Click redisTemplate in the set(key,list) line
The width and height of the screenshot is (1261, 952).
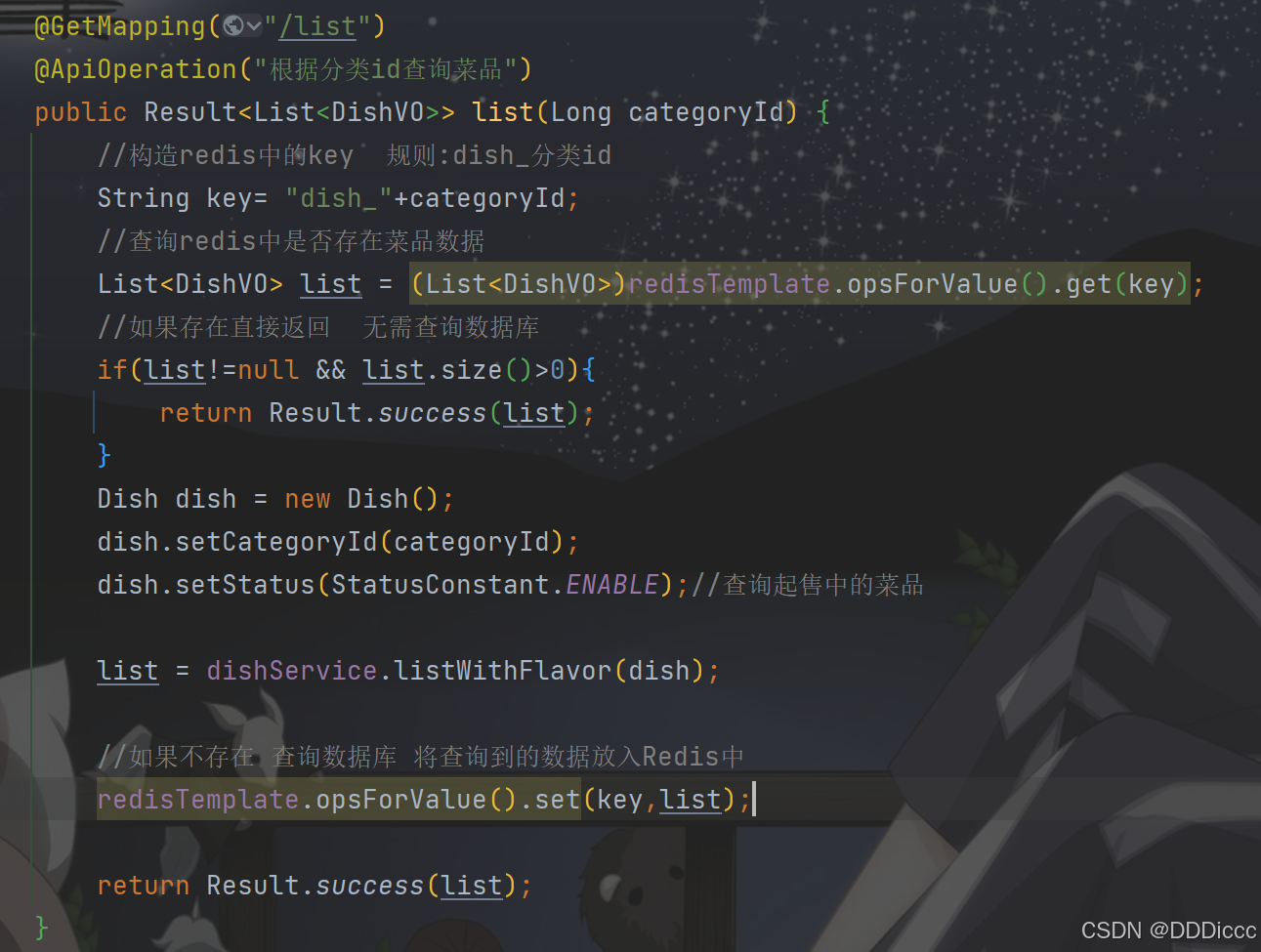click(198, 800)
